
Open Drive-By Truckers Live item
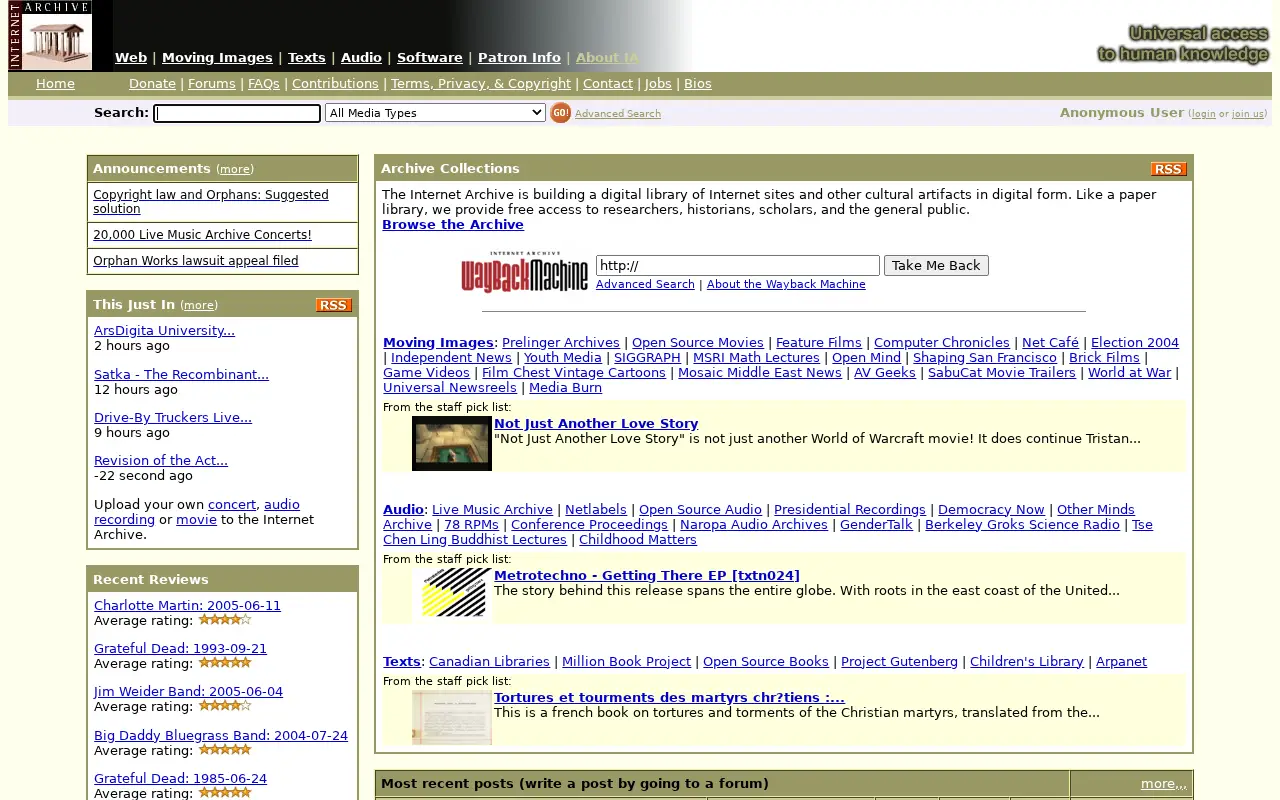tap(173, 418)
